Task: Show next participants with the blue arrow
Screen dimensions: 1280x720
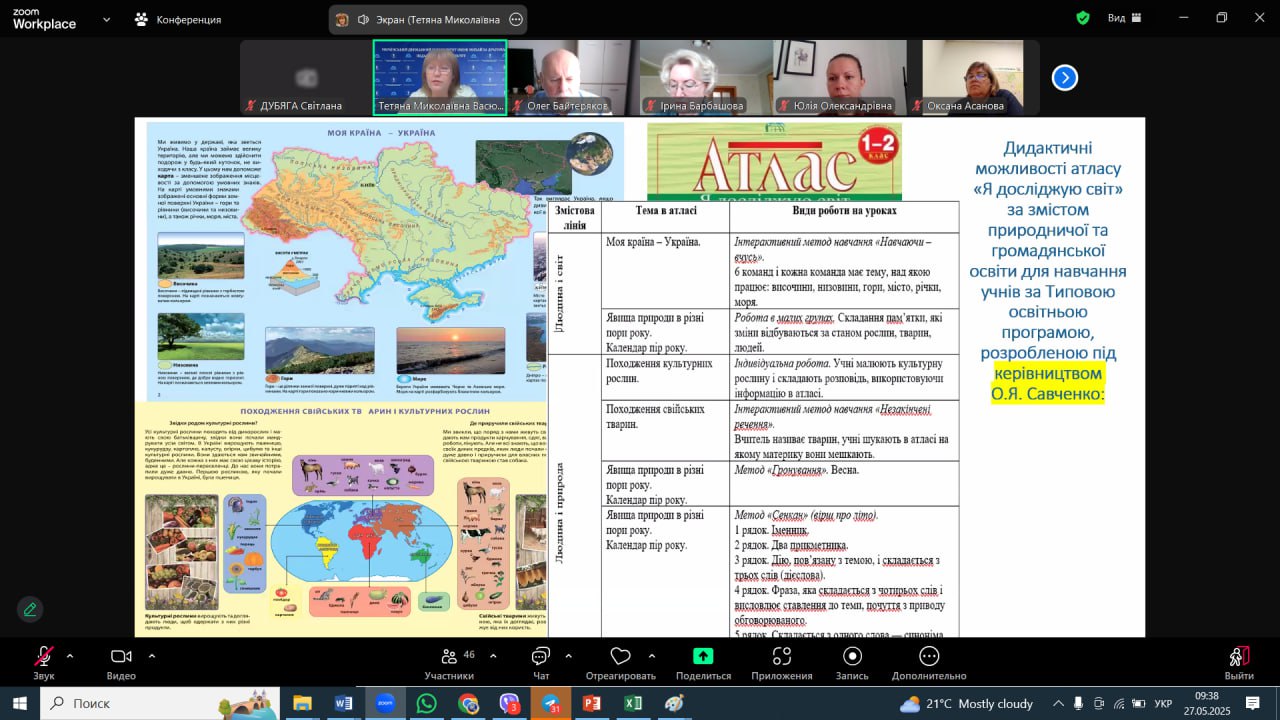Action: [1065, 78]
